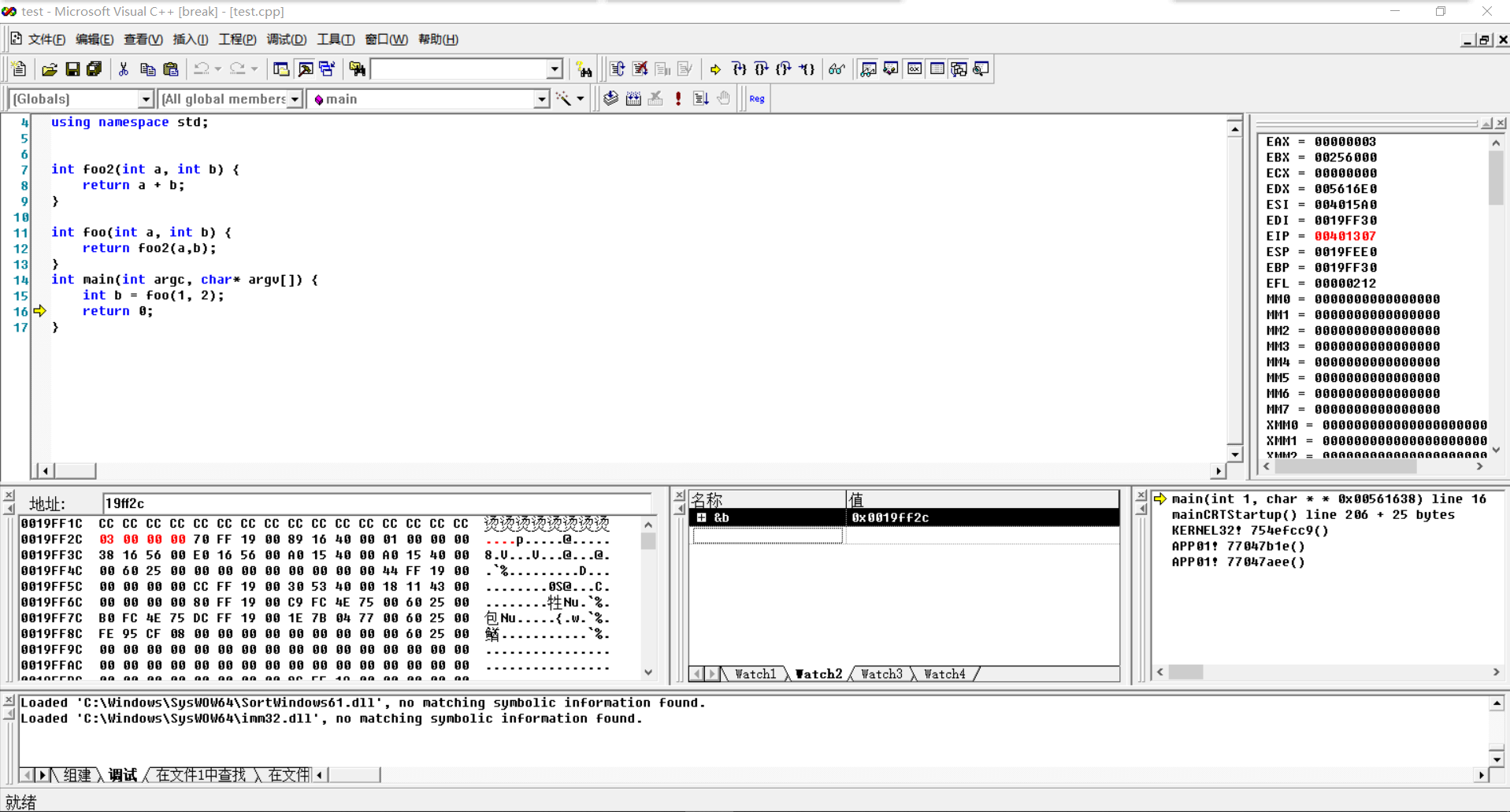
Task: Toggle the Disassembly window button
Action: pyautogui.click(x=981, y=69)
